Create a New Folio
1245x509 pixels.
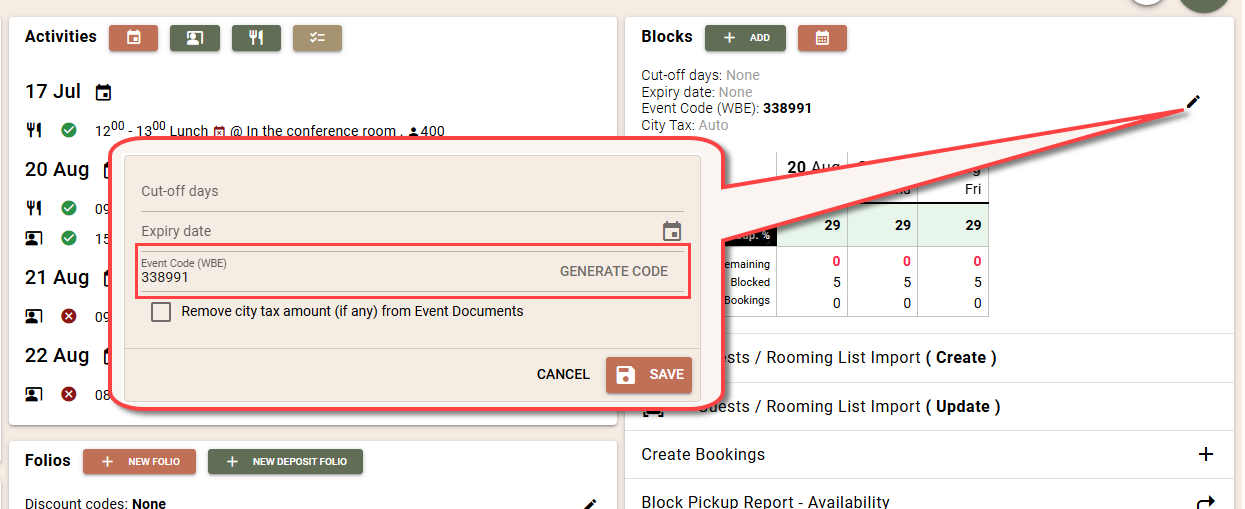pyautogui.click(x=139, y=462)
